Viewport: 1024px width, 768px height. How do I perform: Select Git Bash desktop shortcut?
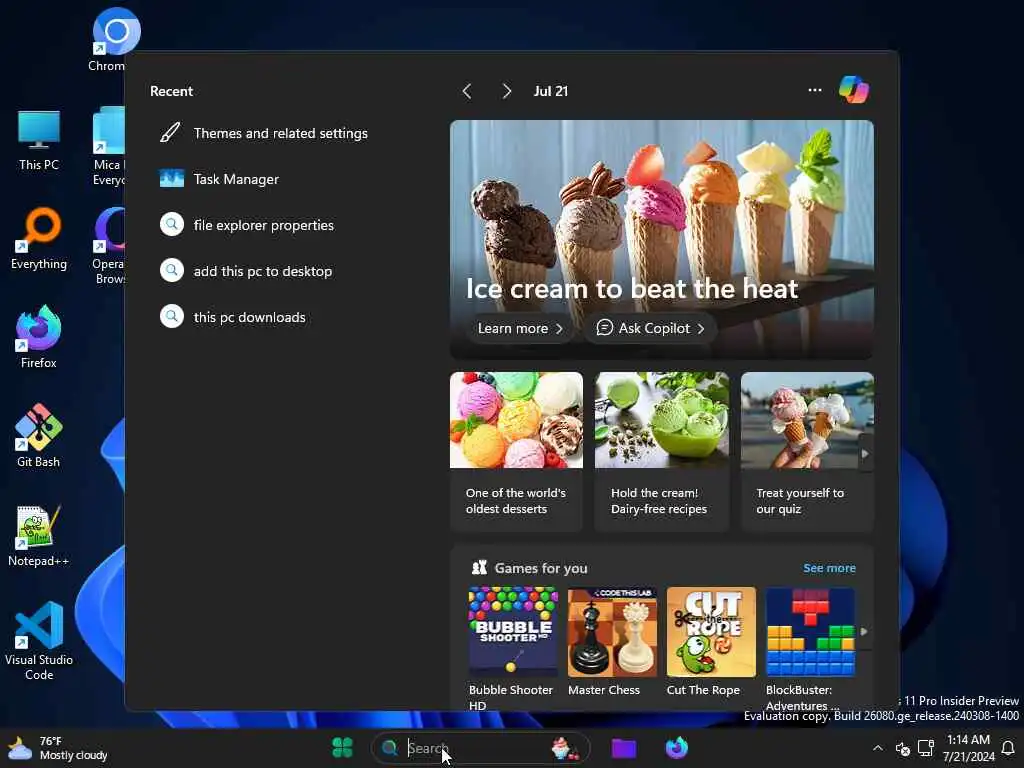click(39, 436)
